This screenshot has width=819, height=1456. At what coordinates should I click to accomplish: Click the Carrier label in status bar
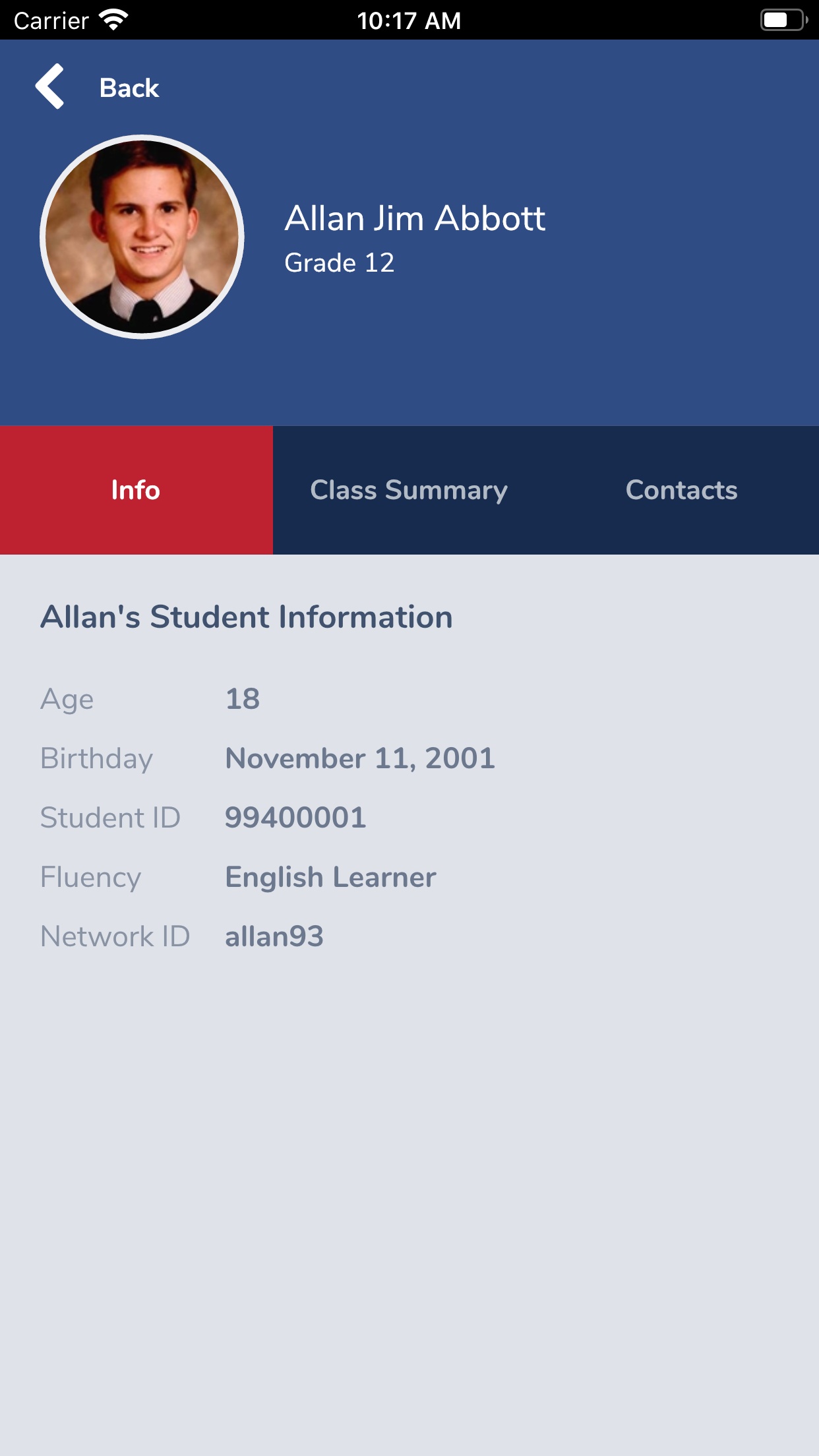click(x=51, y=21)
